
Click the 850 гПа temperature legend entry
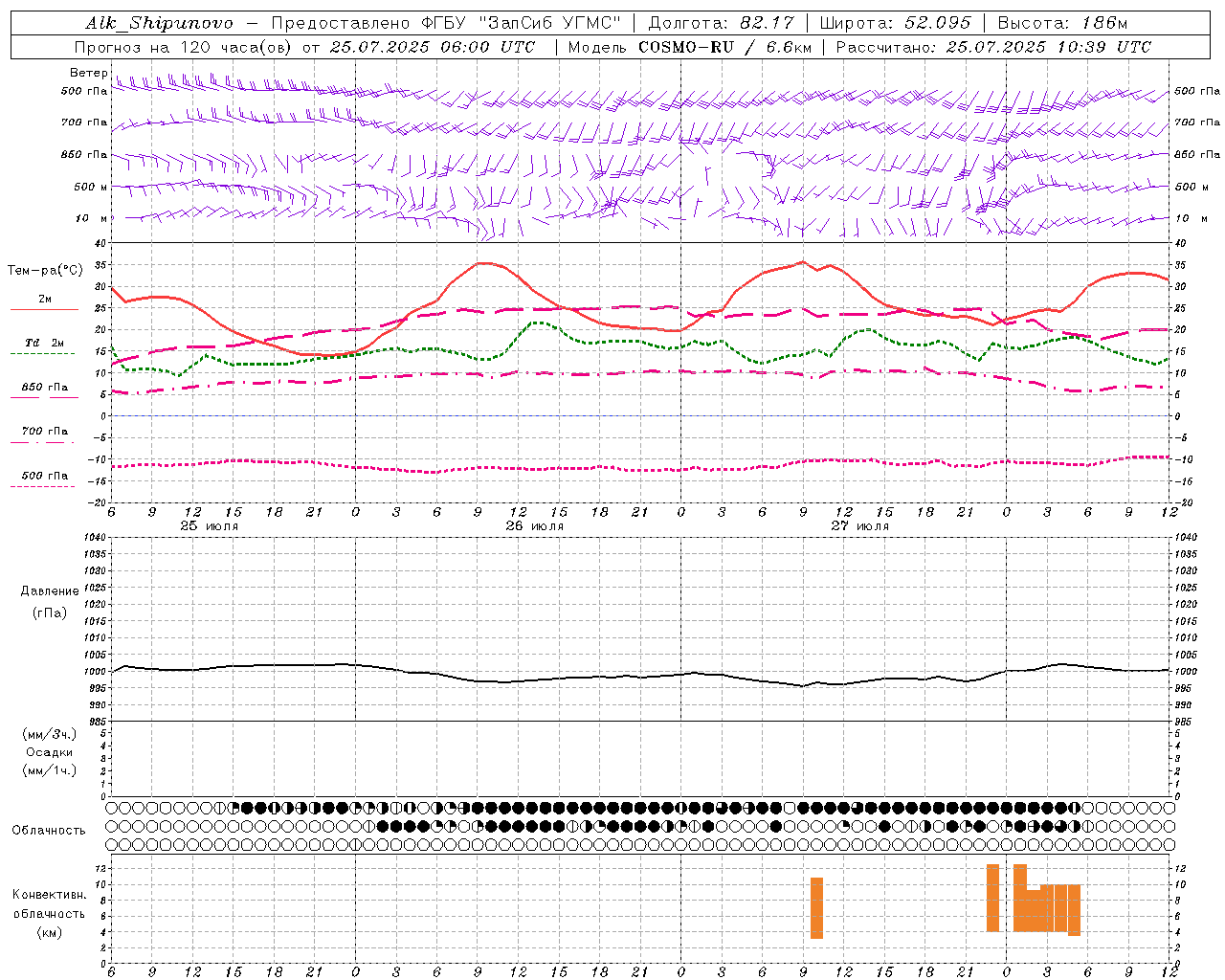pyautogui.click(x=45, y=388)
